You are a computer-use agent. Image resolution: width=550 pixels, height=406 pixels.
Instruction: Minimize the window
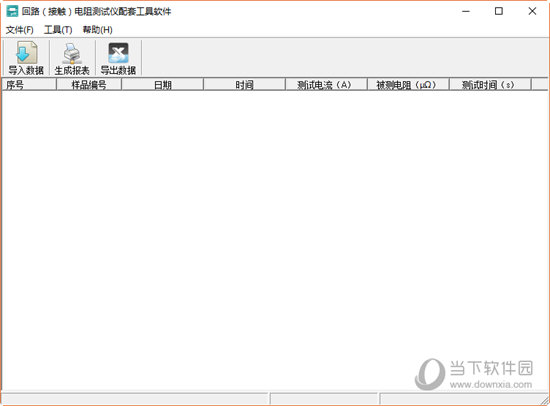(x=466, y=12)
